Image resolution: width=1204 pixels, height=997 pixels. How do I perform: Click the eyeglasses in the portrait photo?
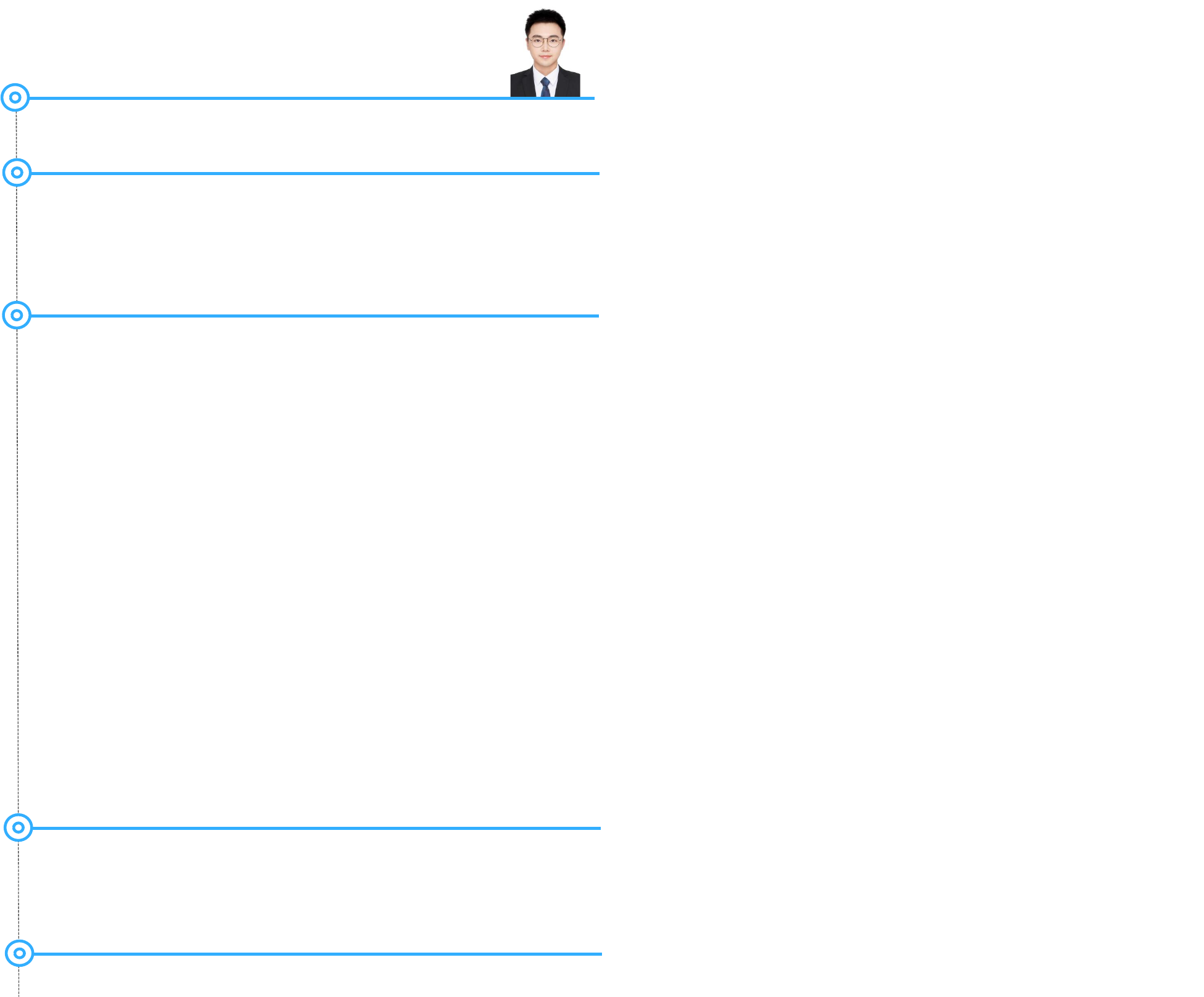coord(545,42)
